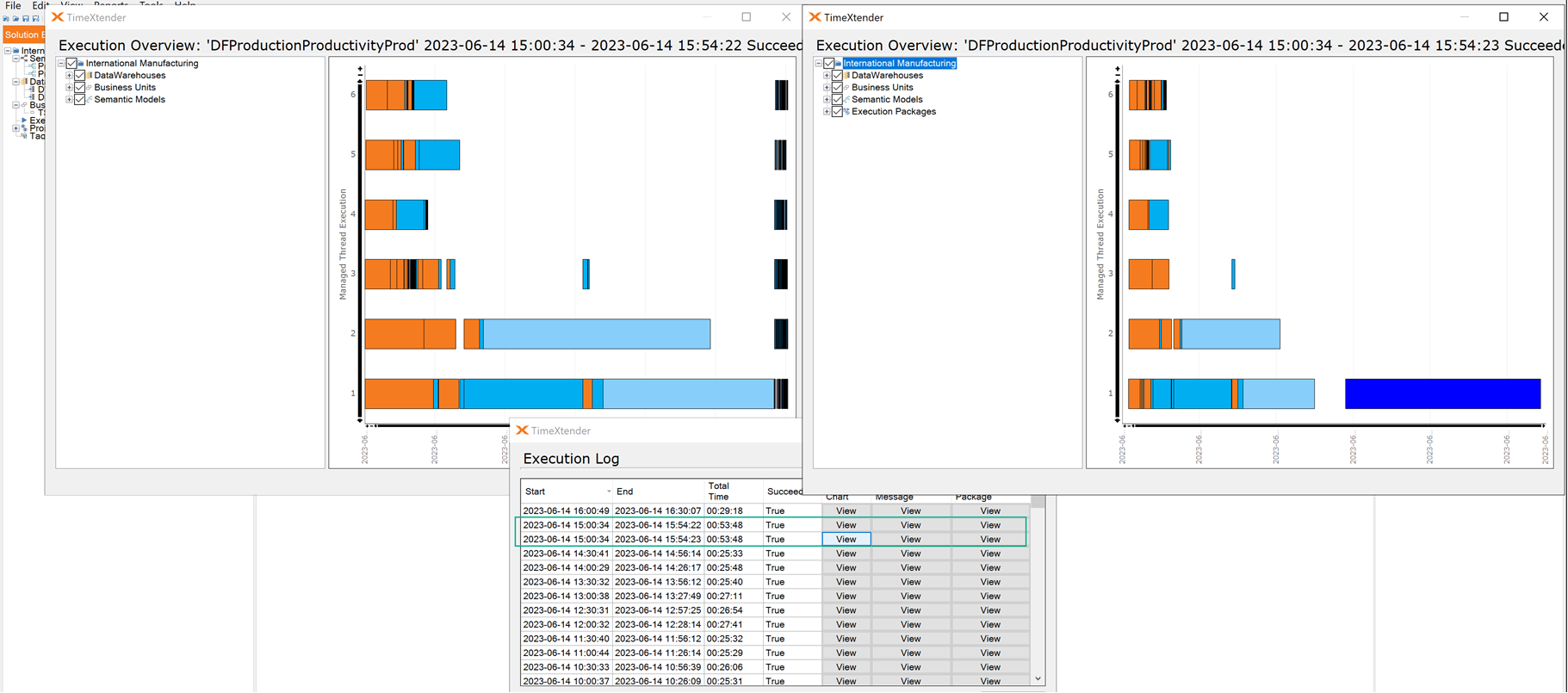Click the long light blue bar on thread 2, left chart

597,334
